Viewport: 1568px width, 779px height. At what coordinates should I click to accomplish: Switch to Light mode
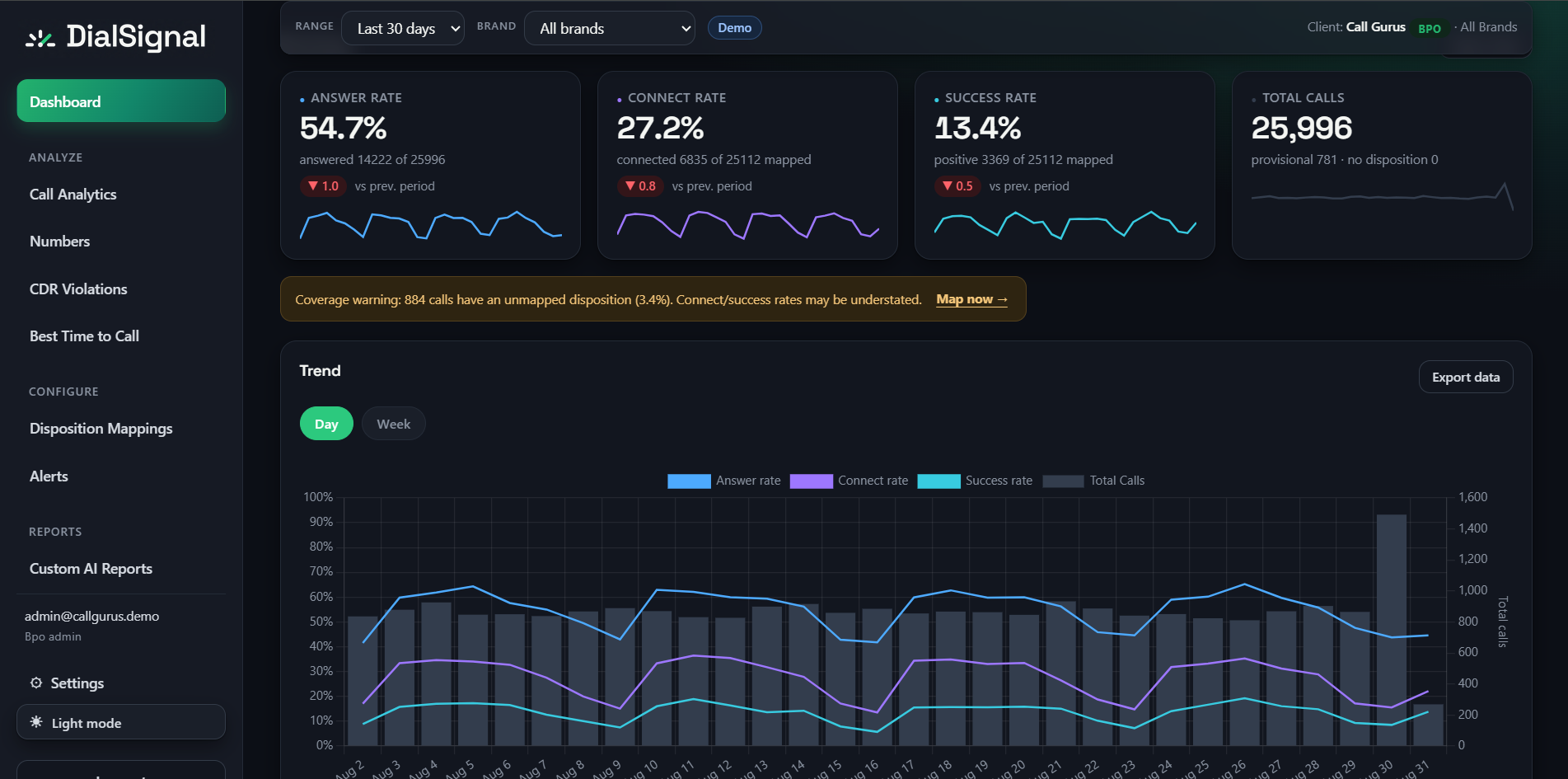(x=121, y=722)
